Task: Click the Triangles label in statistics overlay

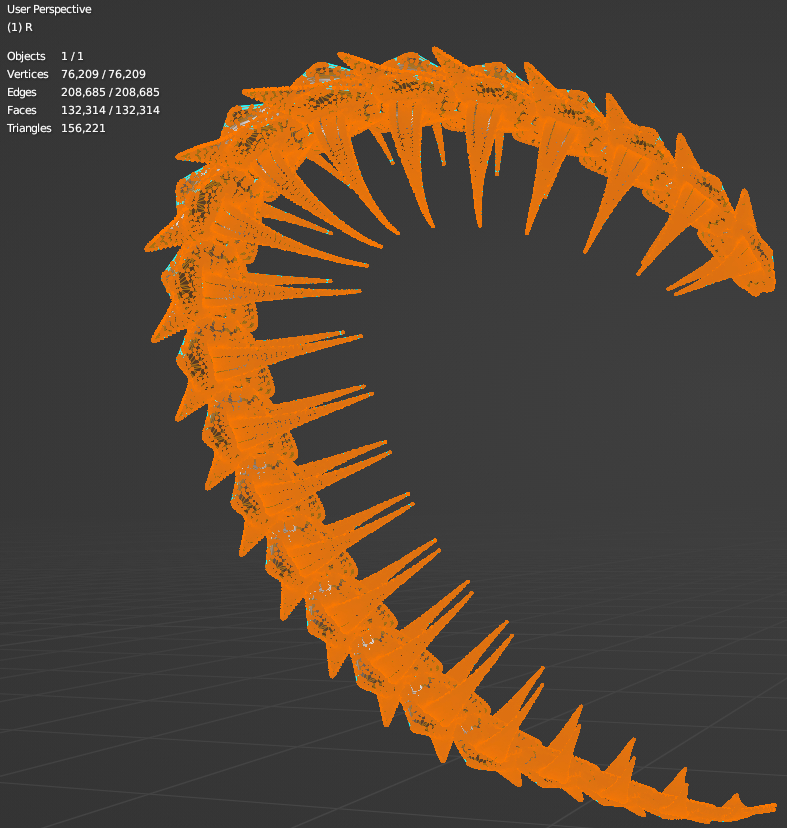Action: pos(29,129)
